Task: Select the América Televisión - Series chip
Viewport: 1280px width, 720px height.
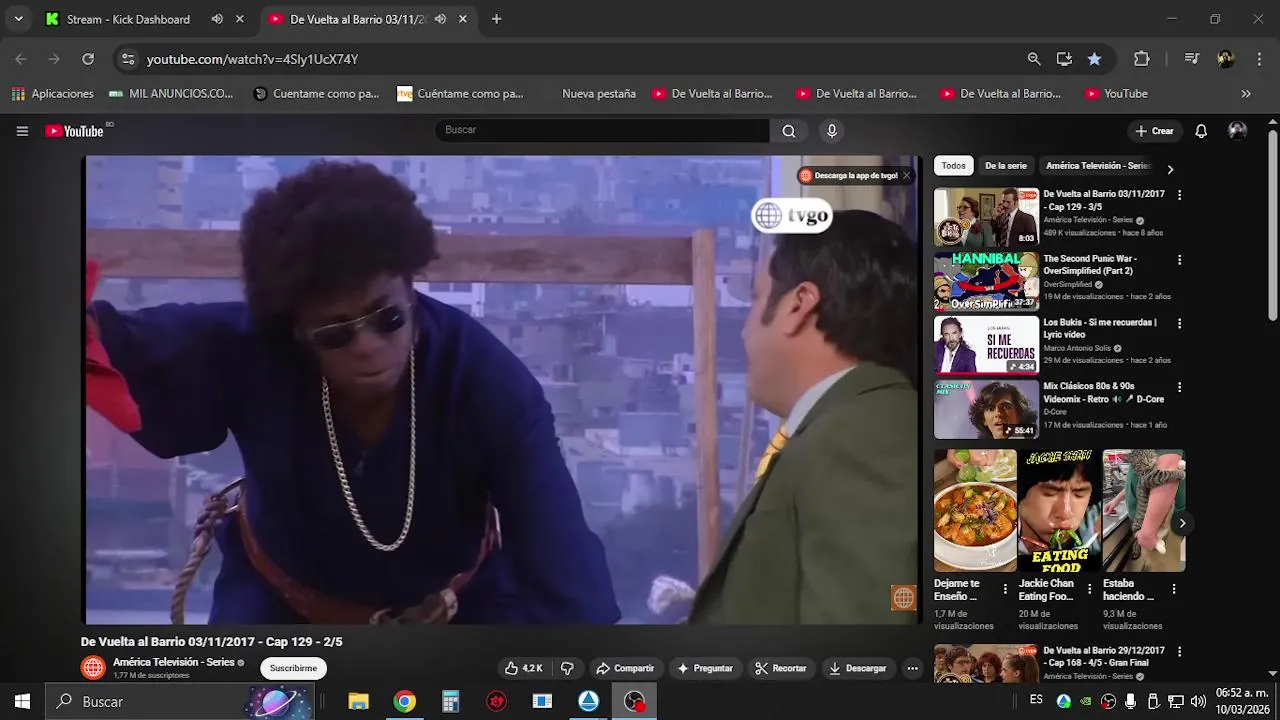Action: [1097, 166]
